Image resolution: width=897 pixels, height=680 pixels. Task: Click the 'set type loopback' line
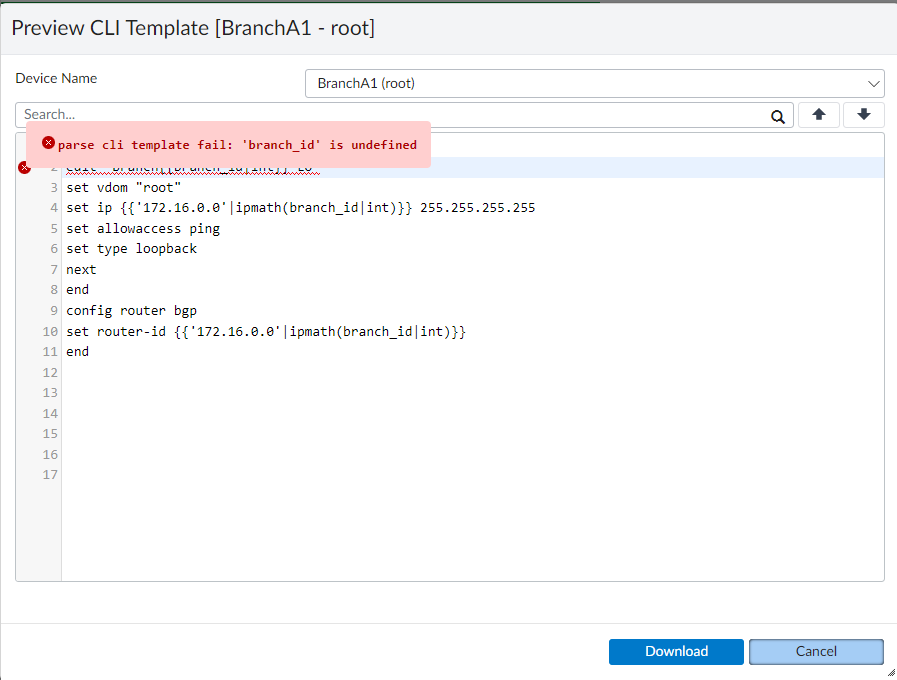132,249
